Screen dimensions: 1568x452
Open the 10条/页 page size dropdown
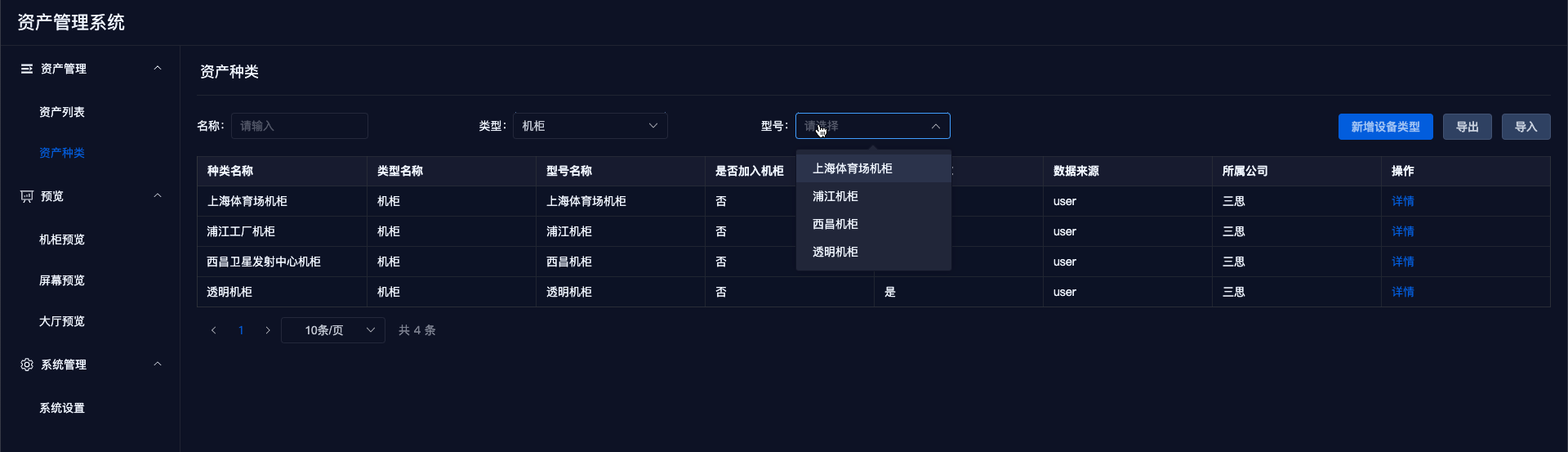333,330
